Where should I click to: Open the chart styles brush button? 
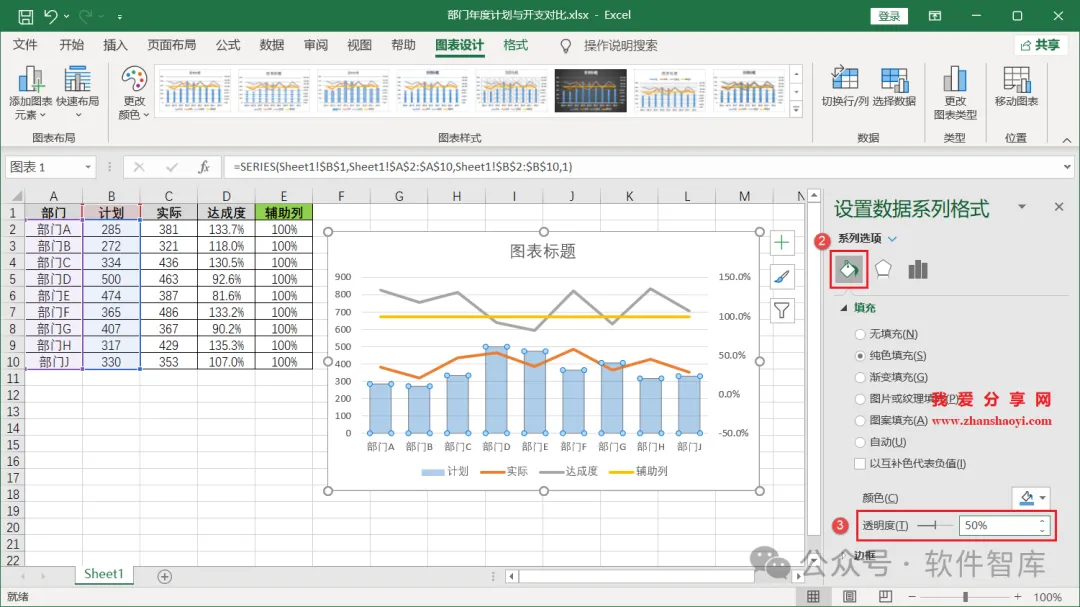[x=782, y=277]
